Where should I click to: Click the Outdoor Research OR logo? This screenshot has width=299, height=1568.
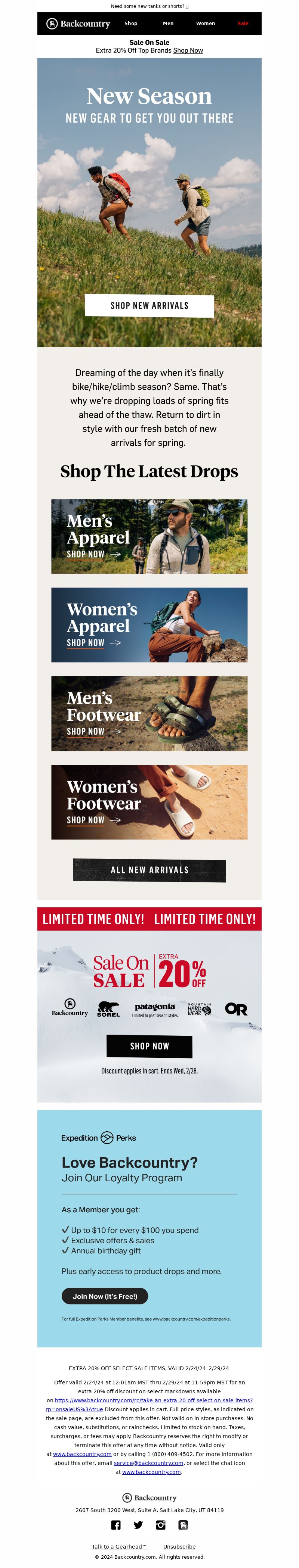click(236, 1009)
